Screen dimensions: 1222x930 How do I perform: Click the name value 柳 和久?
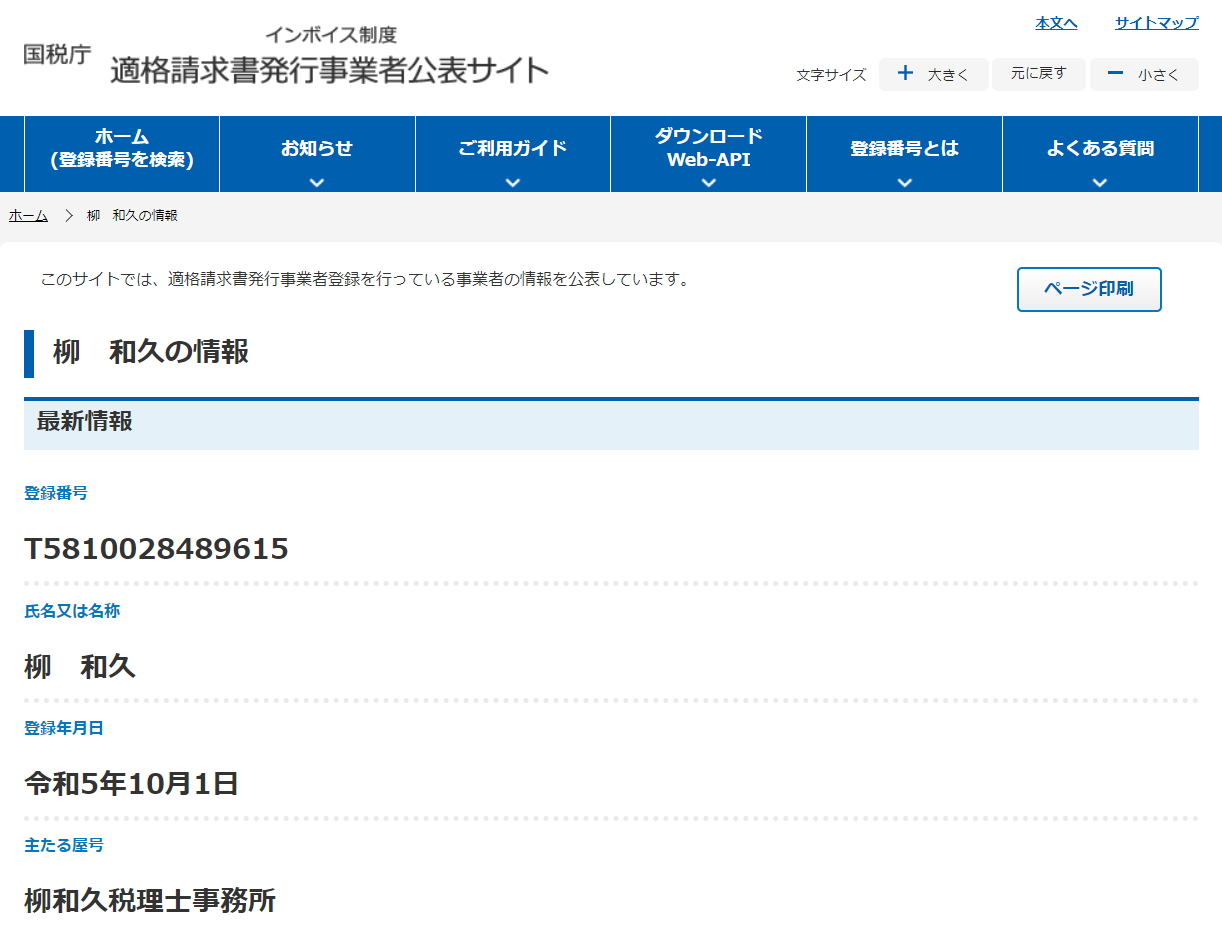80,667
